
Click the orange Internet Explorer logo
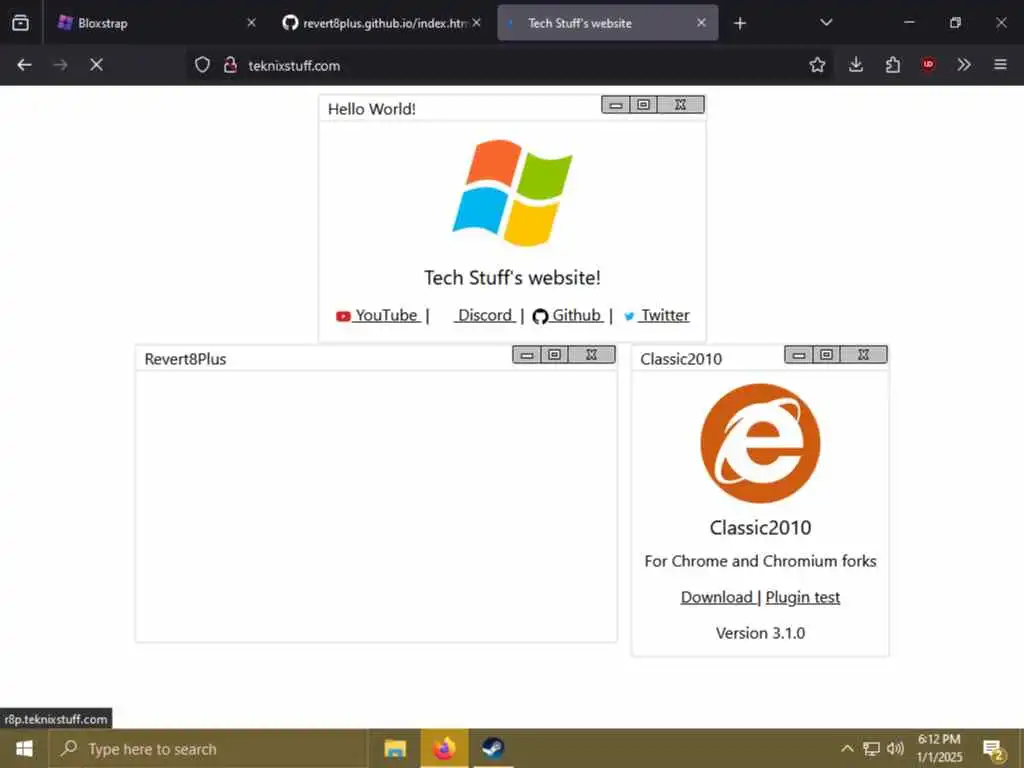760,443
